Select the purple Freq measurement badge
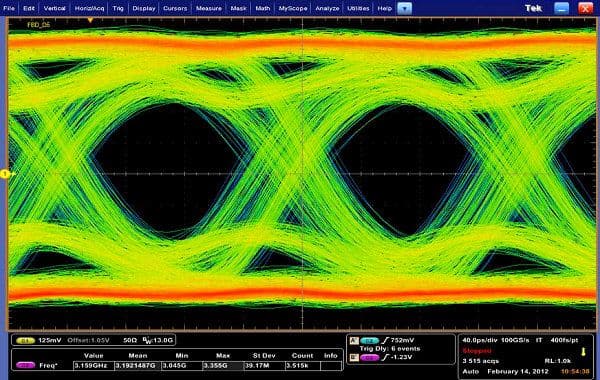The image size is (600, 380). tap(25, 365)
